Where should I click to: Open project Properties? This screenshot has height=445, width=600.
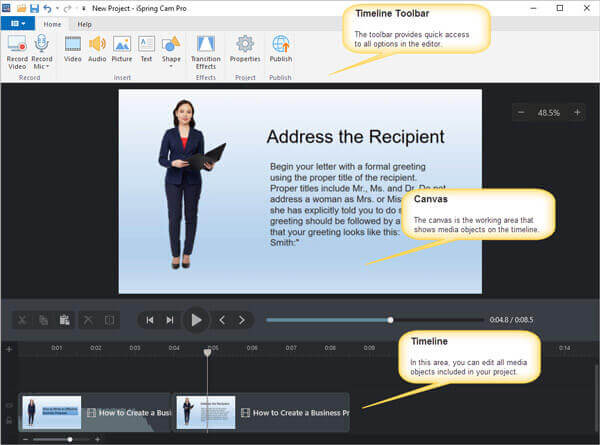pos(245,49)
